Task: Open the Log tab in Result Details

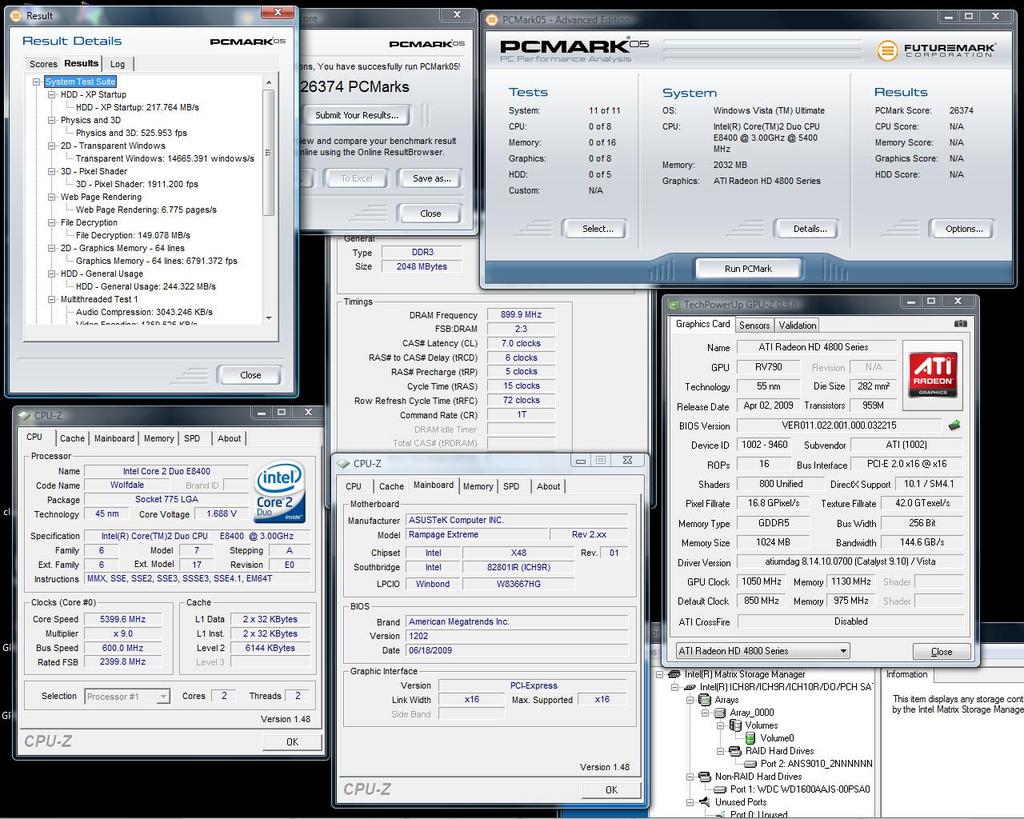Action: click(117, 64)
